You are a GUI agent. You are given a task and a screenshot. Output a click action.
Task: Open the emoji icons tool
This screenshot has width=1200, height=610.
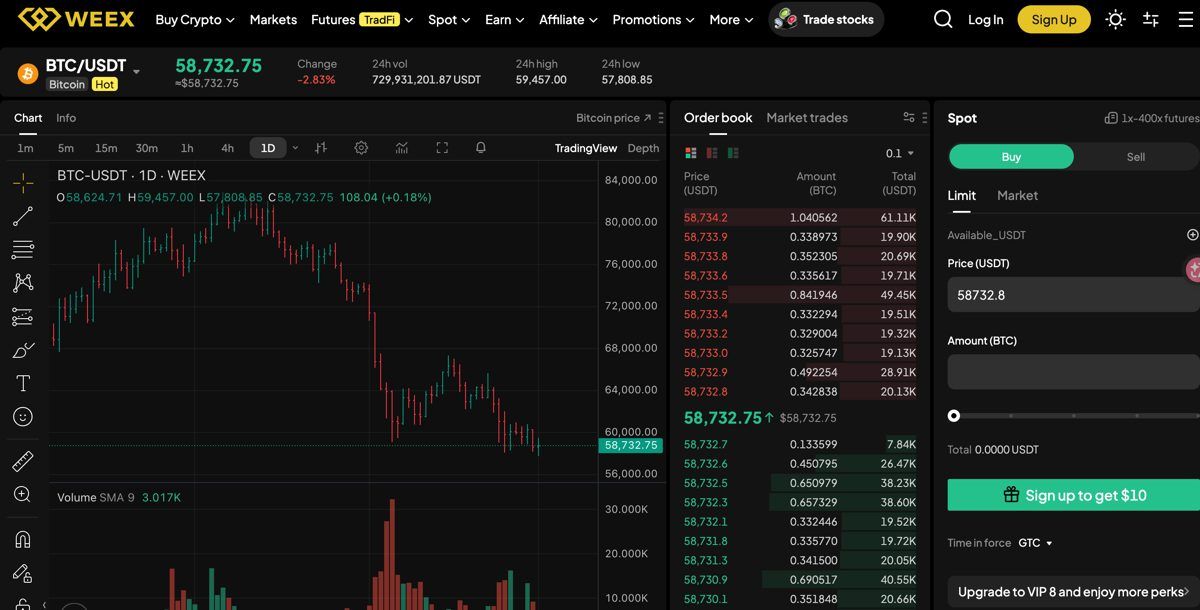tap(23, 416)
